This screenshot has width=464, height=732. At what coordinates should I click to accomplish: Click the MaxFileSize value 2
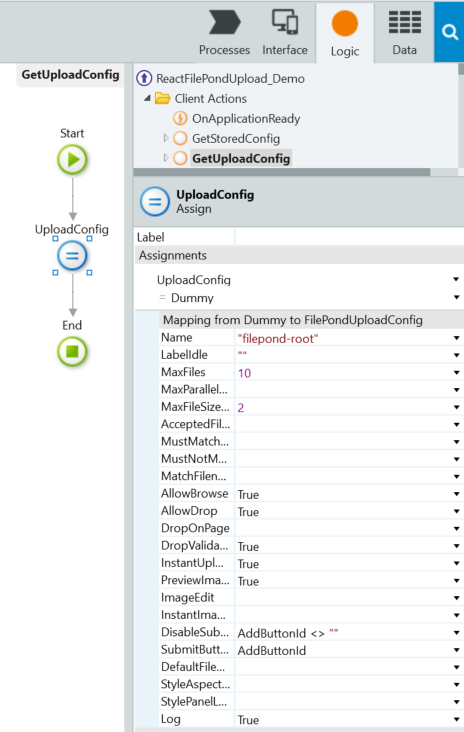[241, 408]
